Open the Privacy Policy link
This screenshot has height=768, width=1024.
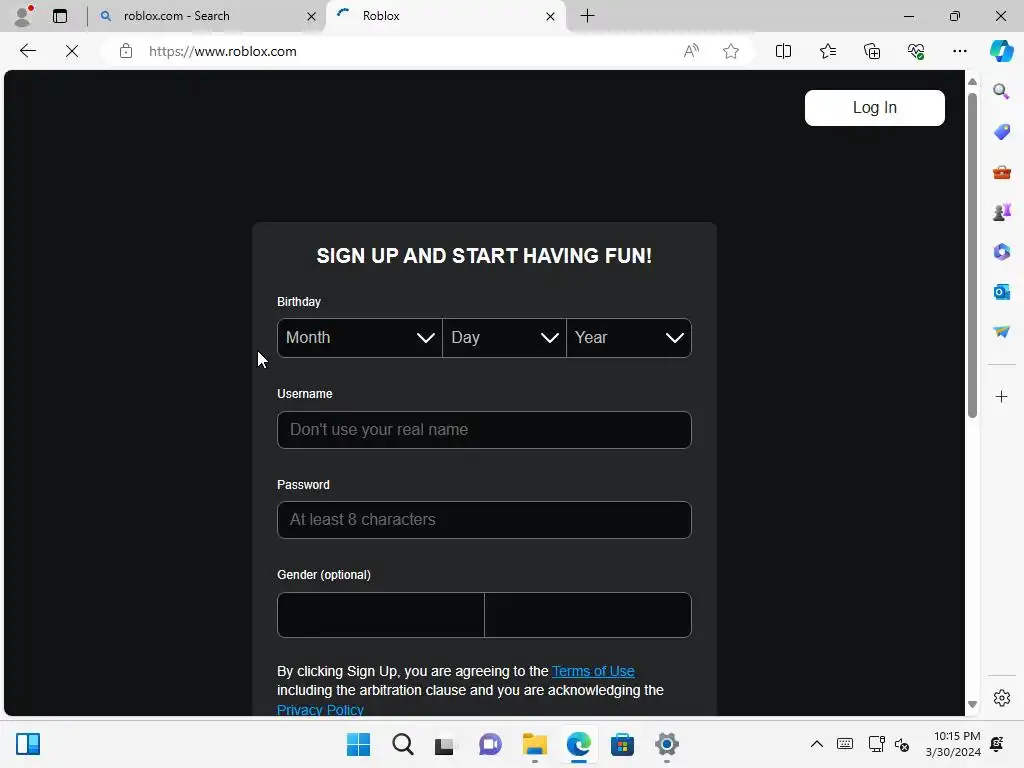320,710
